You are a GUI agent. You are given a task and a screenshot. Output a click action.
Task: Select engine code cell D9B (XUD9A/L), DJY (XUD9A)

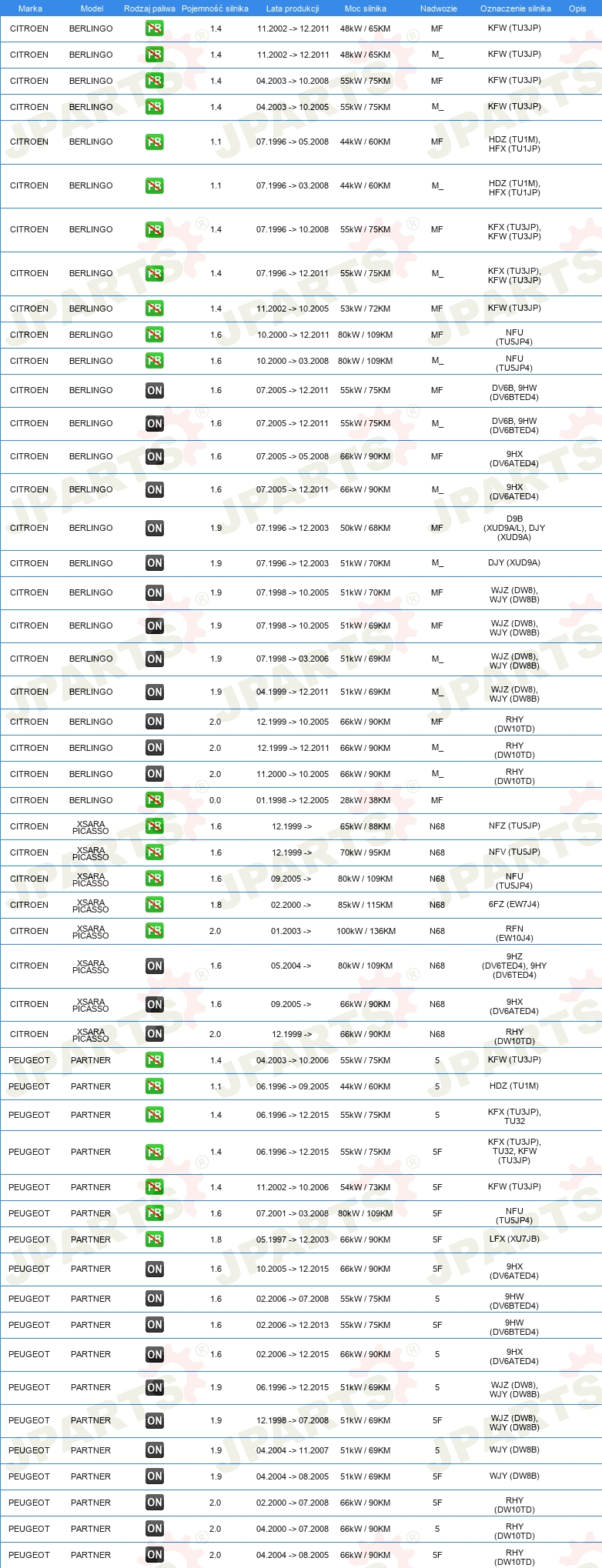[515, 528]
